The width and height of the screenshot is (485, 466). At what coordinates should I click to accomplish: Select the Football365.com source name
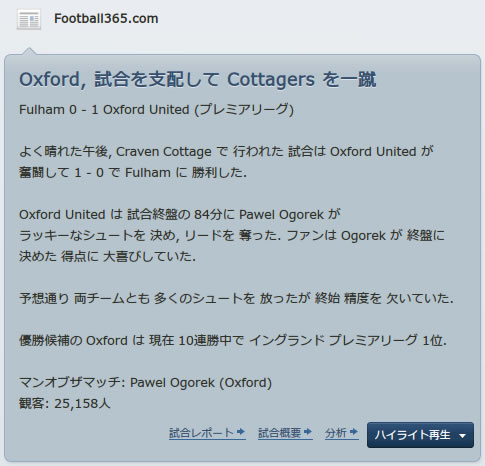106,19
